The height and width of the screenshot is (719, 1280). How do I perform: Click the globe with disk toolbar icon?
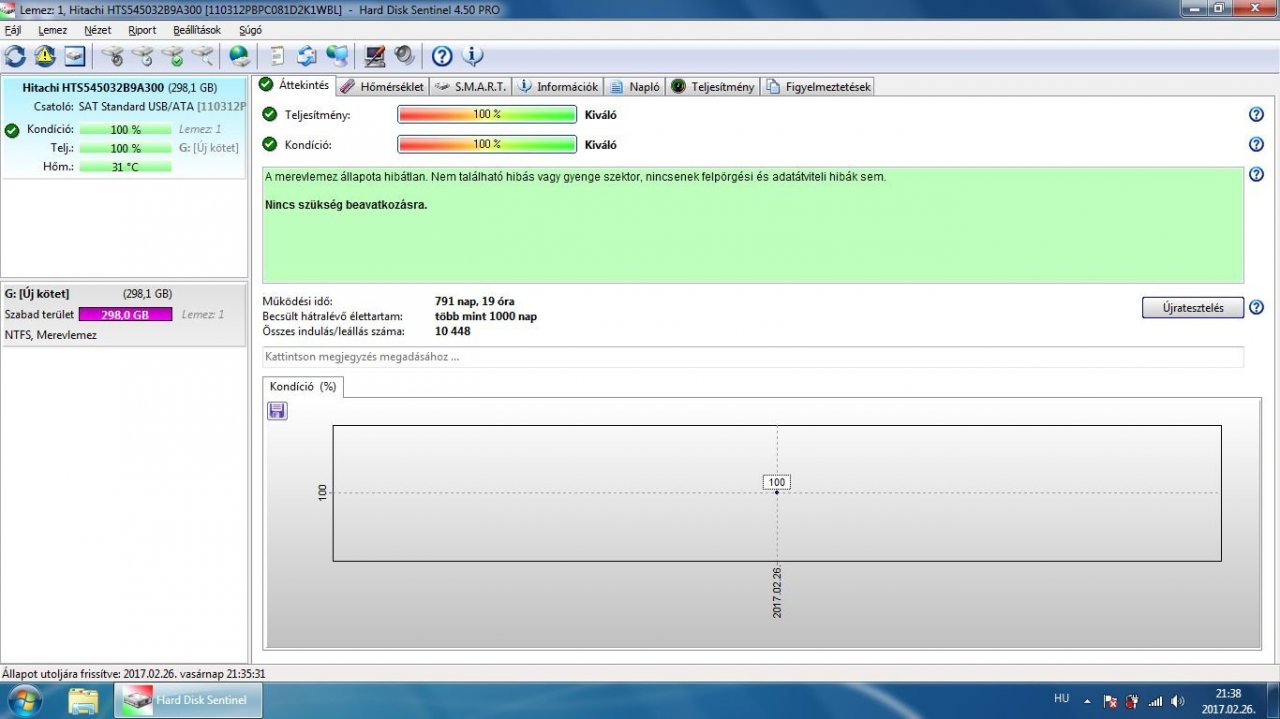240,56
